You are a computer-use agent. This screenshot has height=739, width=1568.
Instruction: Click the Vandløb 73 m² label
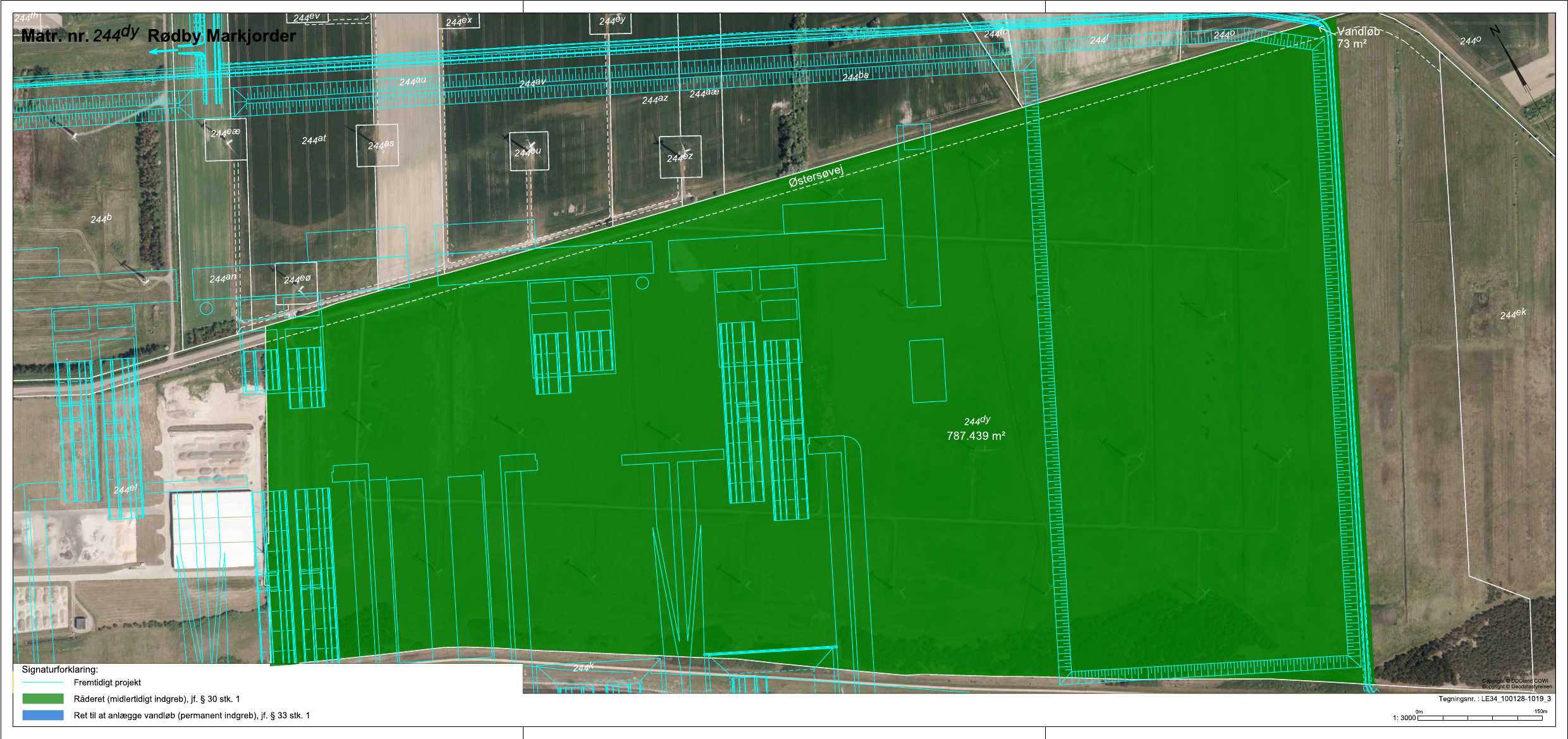(1357, 37)
